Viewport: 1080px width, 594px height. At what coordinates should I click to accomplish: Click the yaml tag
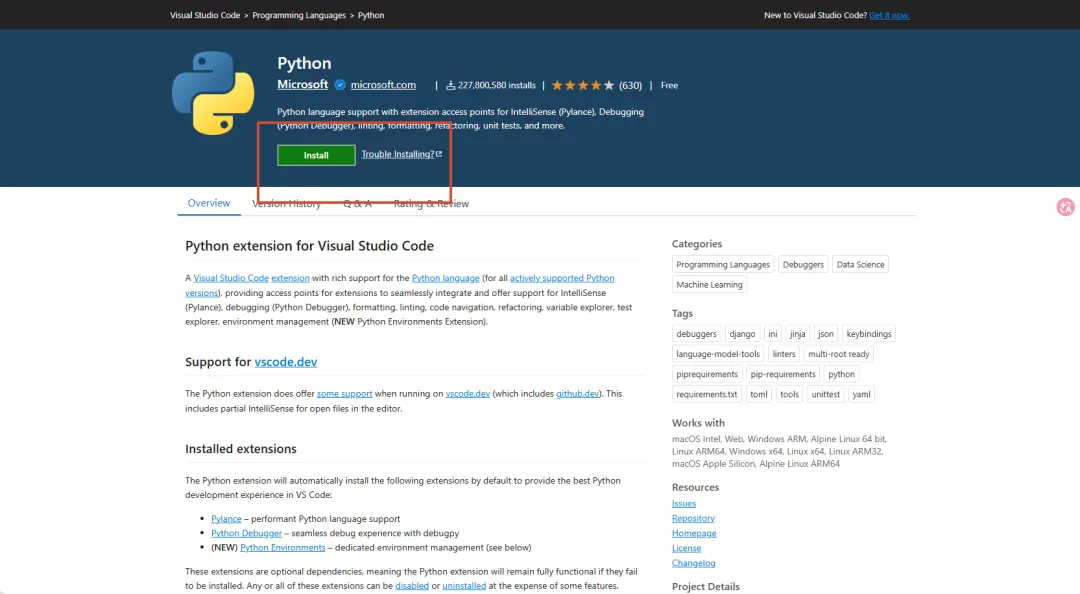tap(862, 394)
